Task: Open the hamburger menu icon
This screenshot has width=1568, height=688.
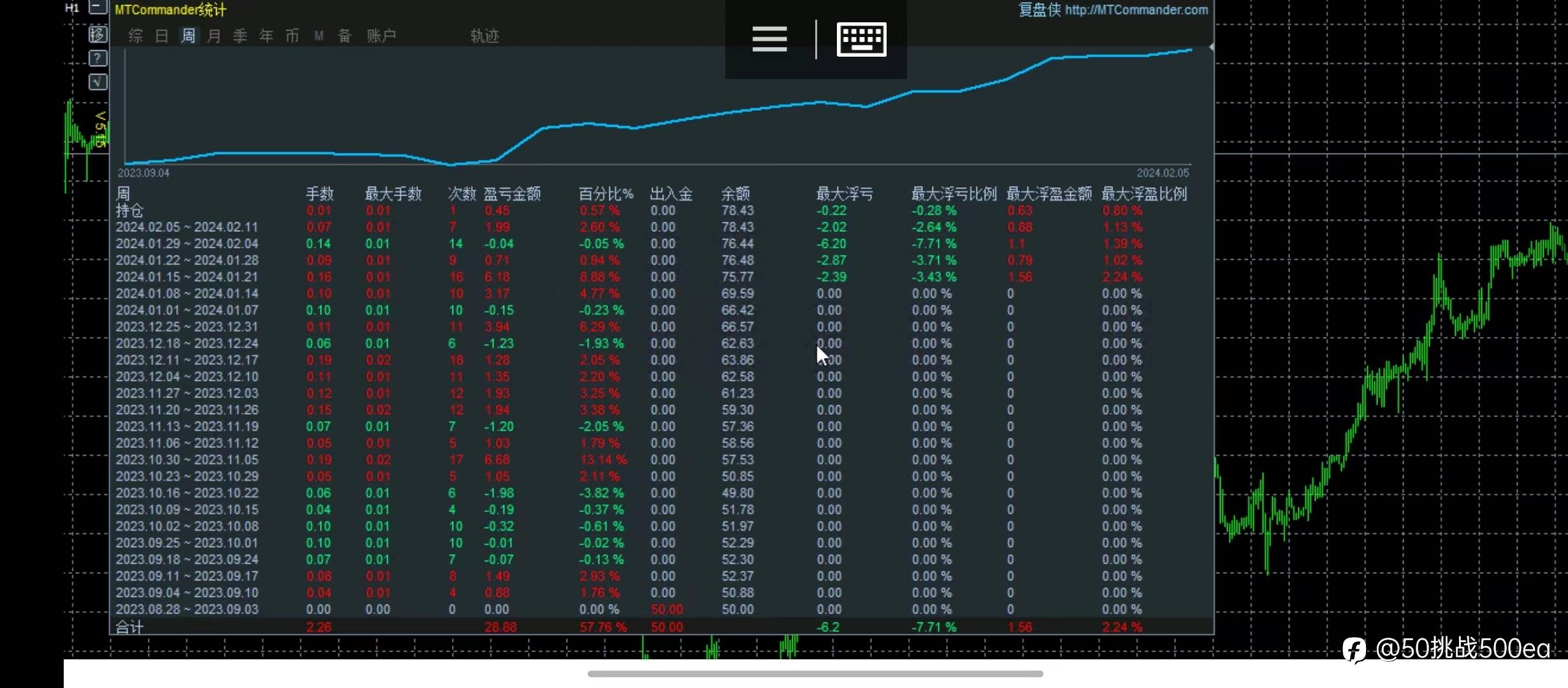Action: [769, 39]
